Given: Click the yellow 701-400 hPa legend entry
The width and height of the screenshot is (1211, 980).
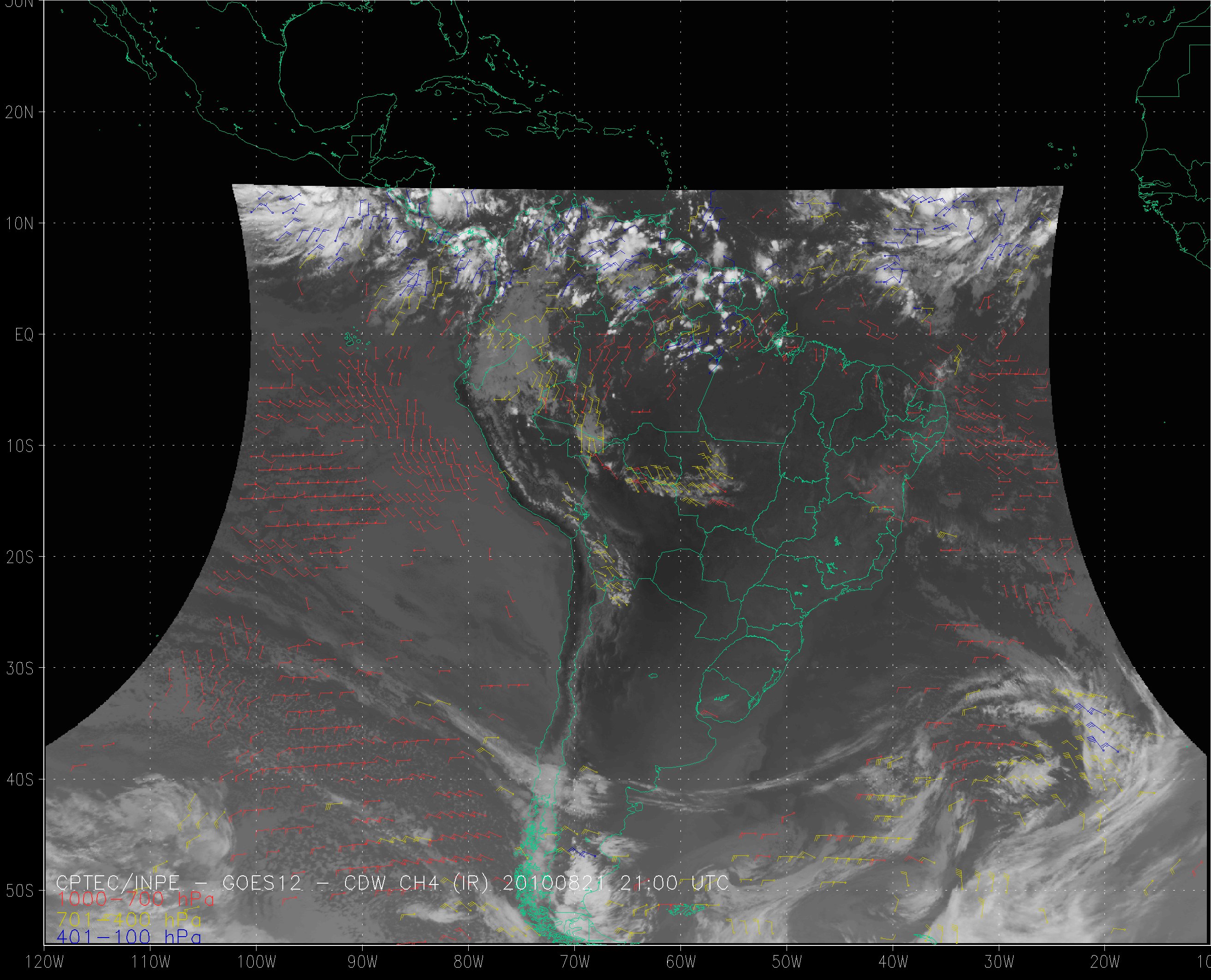Looking at the screenshot, I should [129, 919].
